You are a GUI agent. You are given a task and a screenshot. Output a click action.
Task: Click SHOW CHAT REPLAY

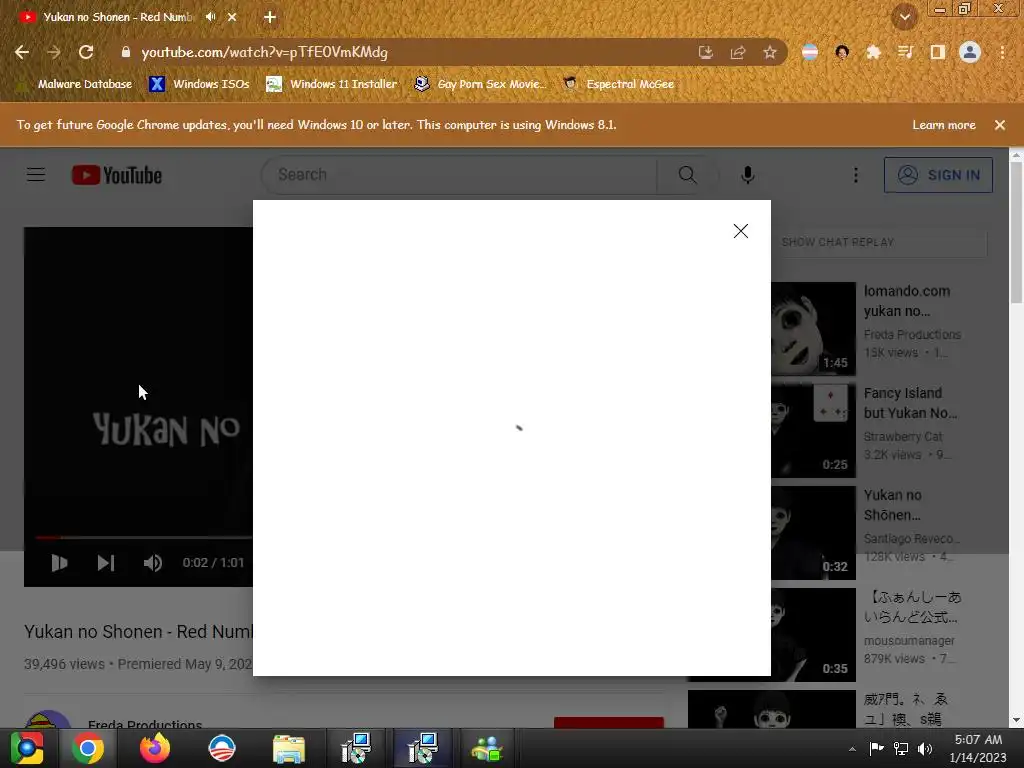coord(838,242)
